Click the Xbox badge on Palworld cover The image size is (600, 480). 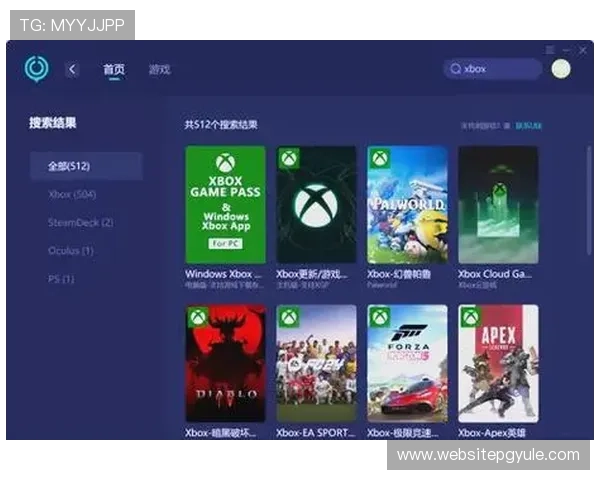click(379, 158)
